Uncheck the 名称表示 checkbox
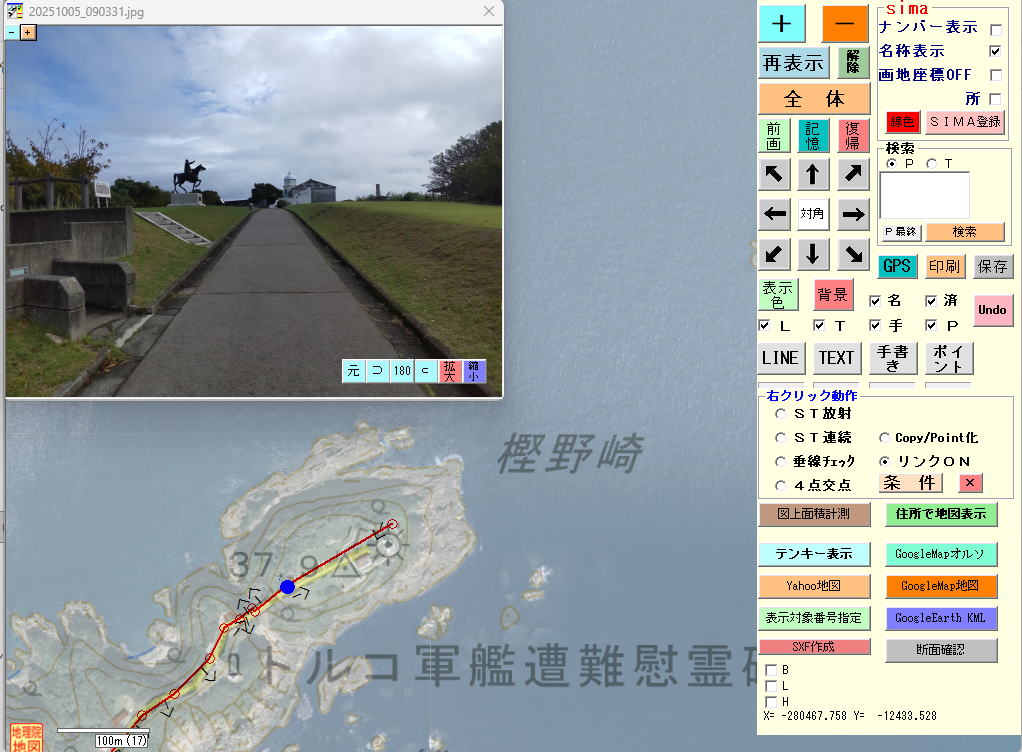This screenshot has width=1022, height=752. click(995, 51)
